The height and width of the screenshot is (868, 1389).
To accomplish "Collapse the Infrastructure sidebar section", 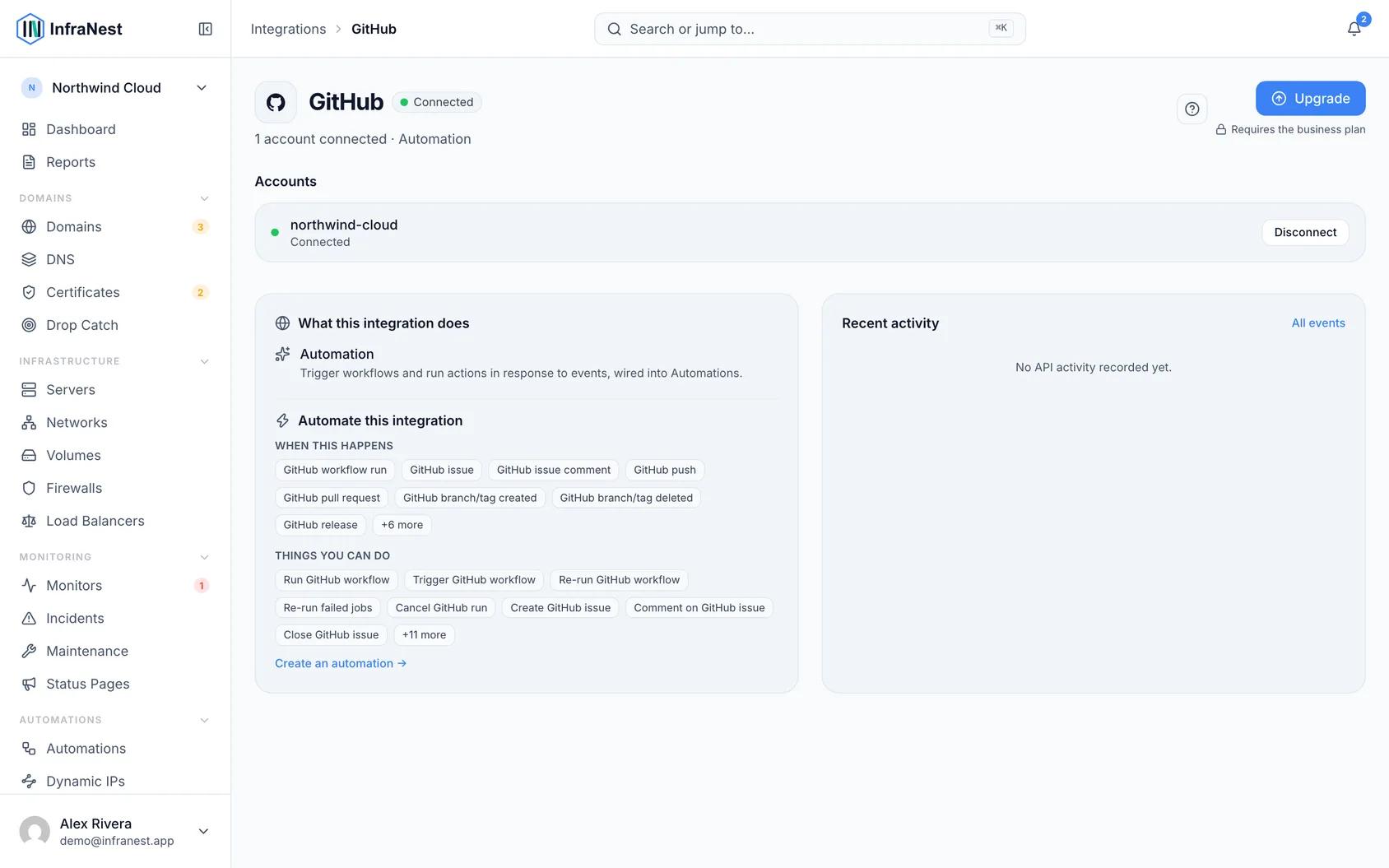I will click(204, 361).
